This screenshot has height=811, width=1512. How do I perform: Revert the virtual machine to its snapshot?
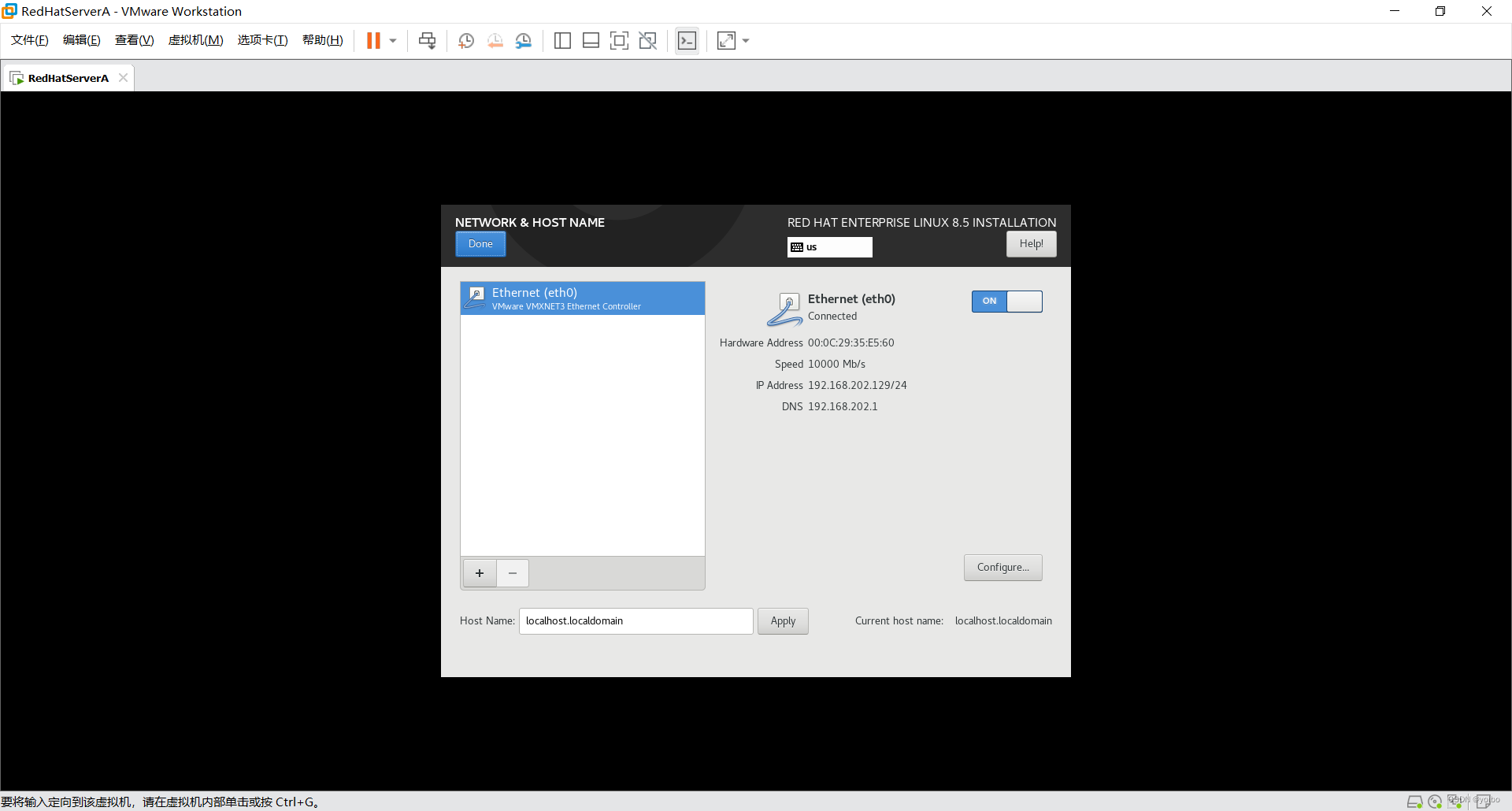pyautogui.click(x=495, y=41)
